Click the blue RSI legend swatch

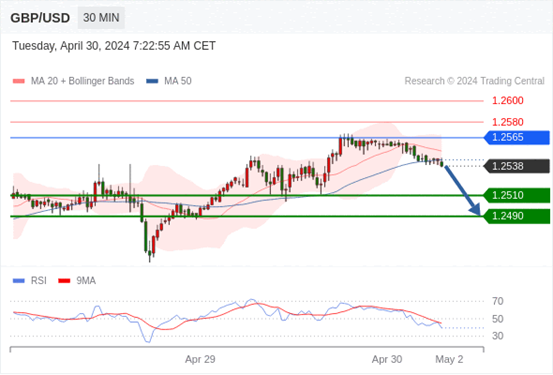19,281
